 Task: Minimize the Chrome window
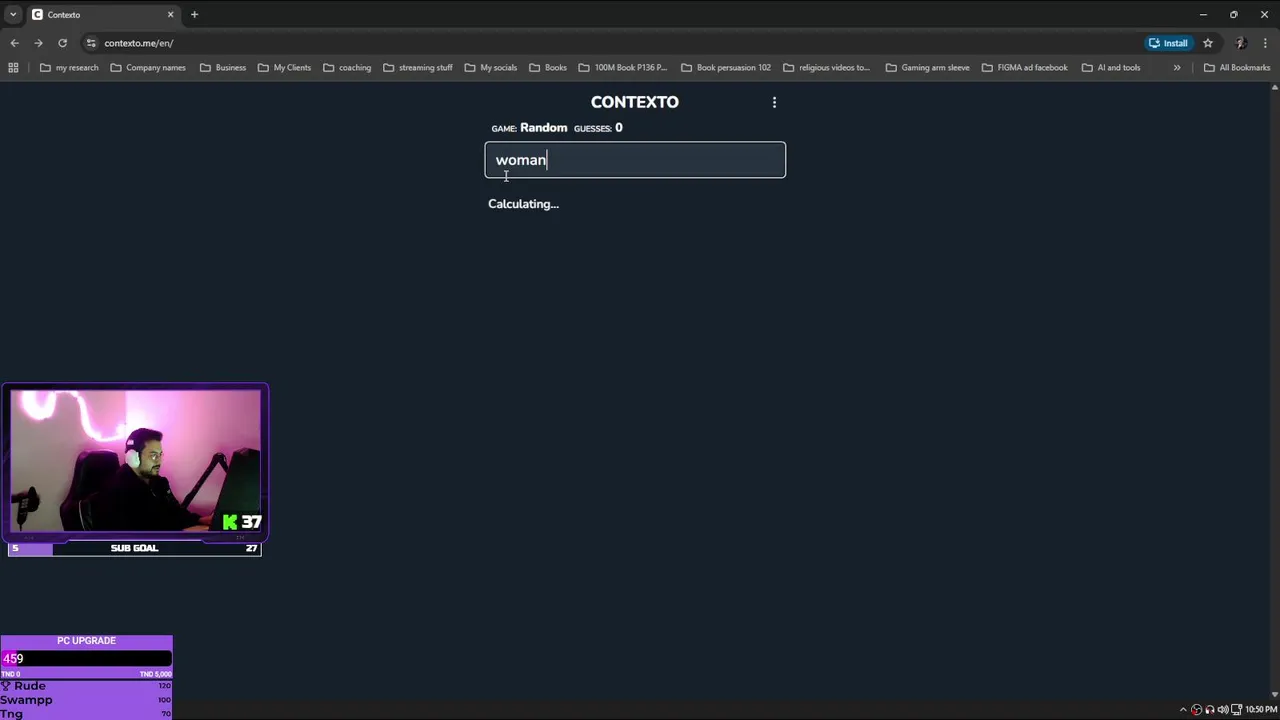(x=1203, y=14)
